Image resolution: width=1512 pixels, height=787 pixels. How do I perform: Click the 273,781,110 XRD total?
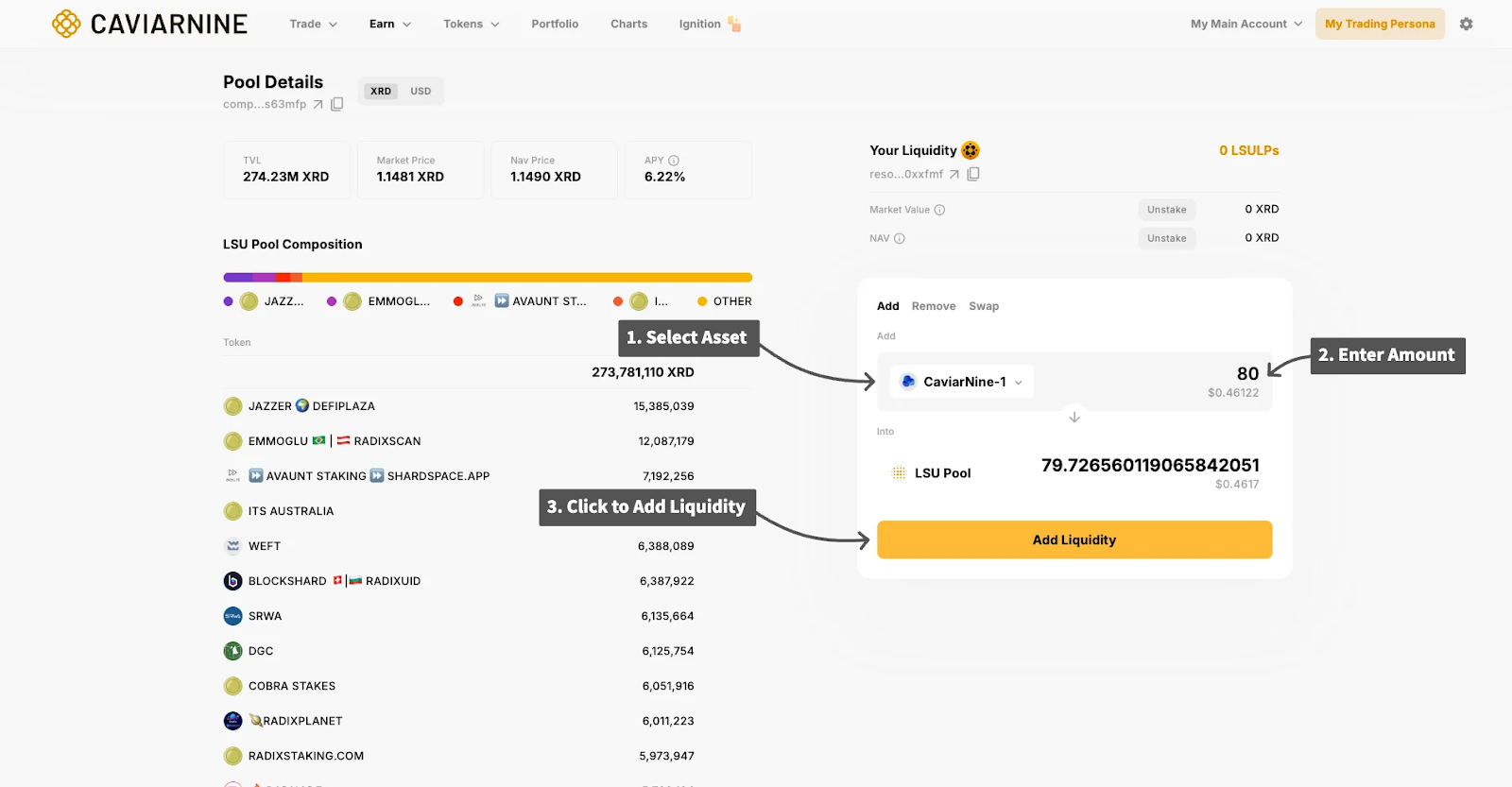643,372
